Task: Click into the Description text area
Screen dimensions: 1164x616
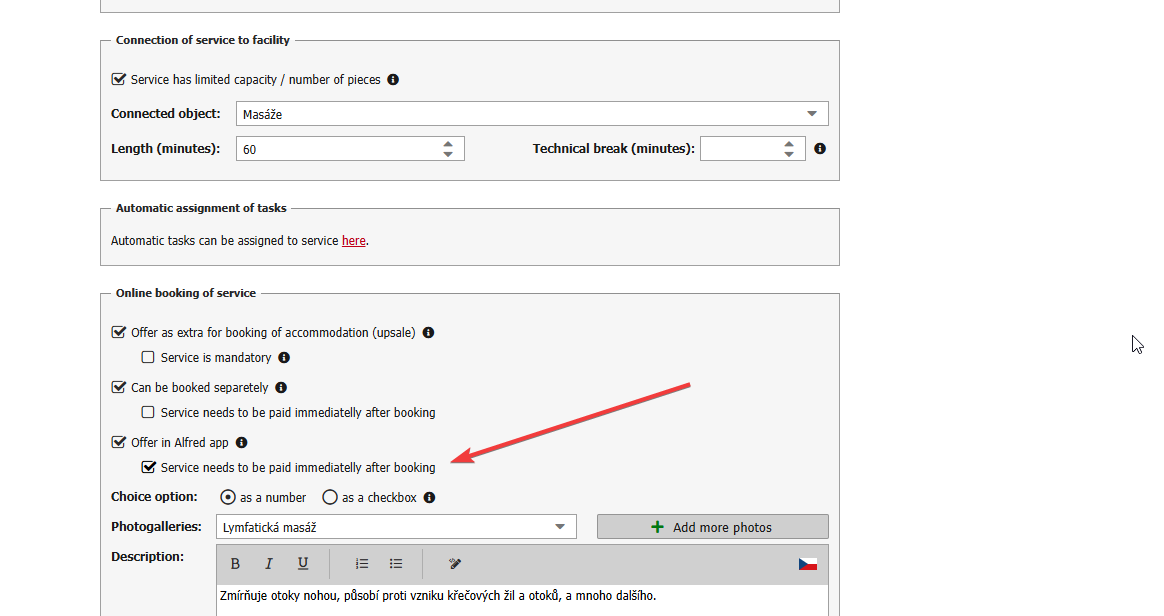Action: [x=520, y=598]
